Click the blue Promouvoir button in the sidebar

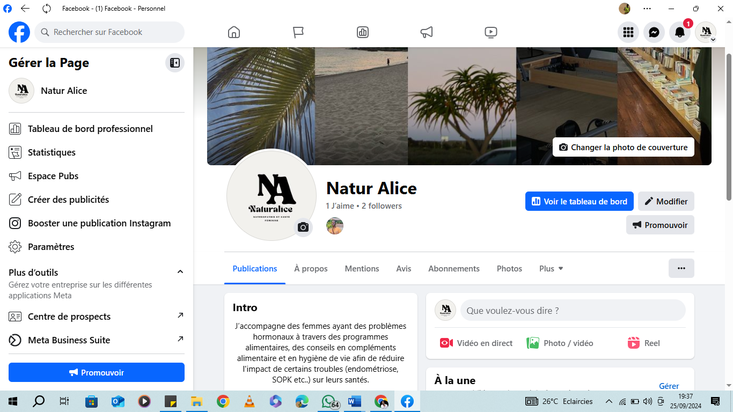coord(96,372)
